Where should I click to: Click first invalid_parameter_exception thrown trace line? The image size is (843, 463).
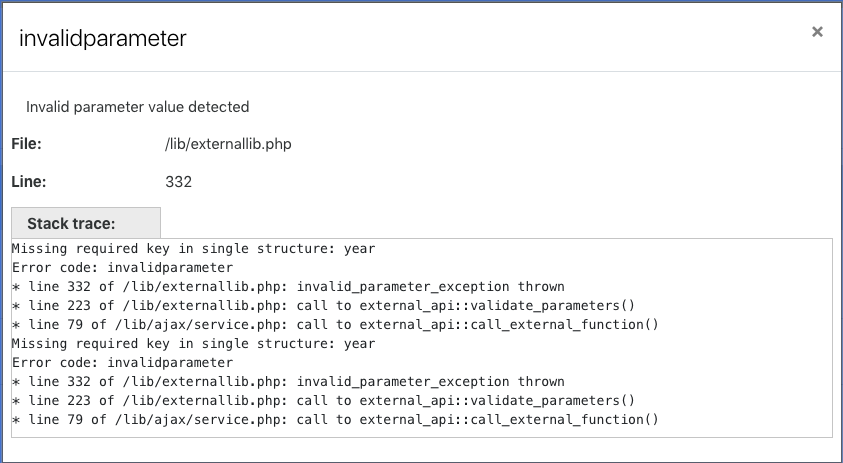(288, 287)
